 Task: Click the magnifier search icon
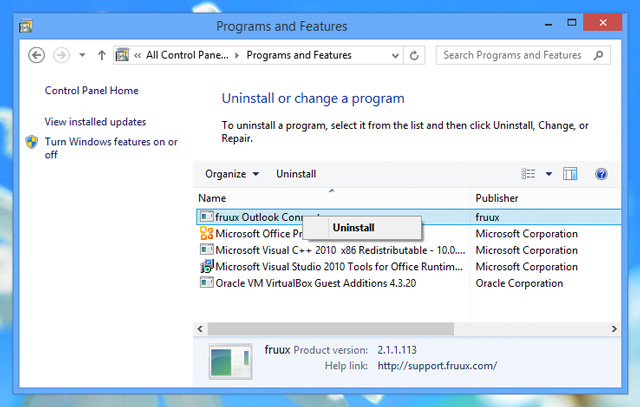point(598,55)
